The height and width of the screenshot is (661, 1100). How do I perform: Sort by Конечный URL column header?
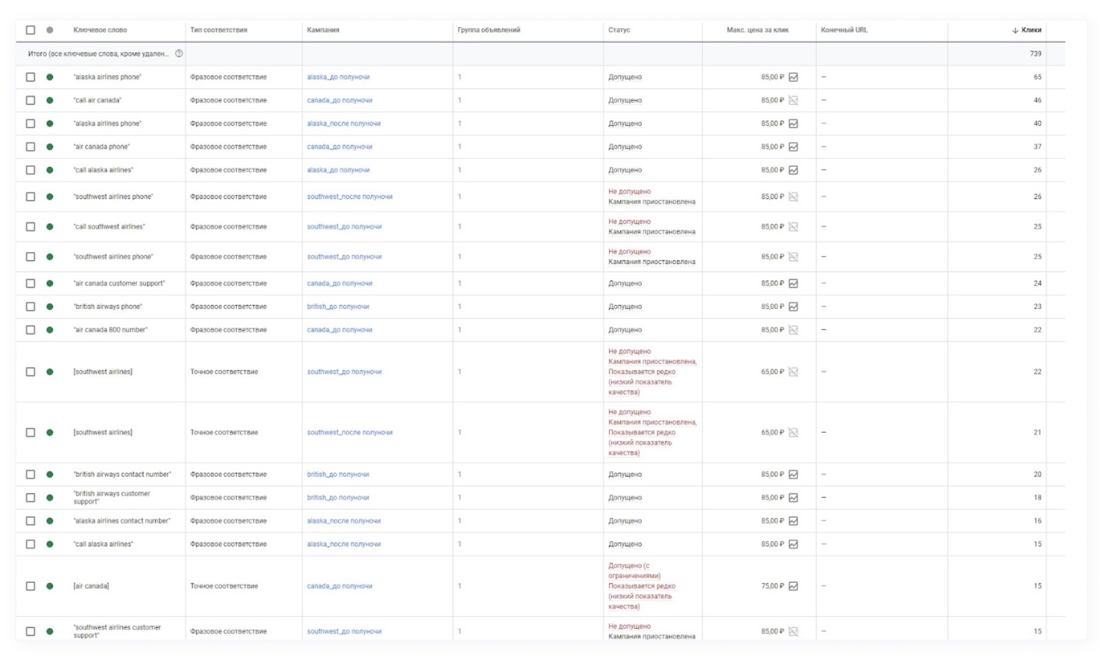pos(844,30)
